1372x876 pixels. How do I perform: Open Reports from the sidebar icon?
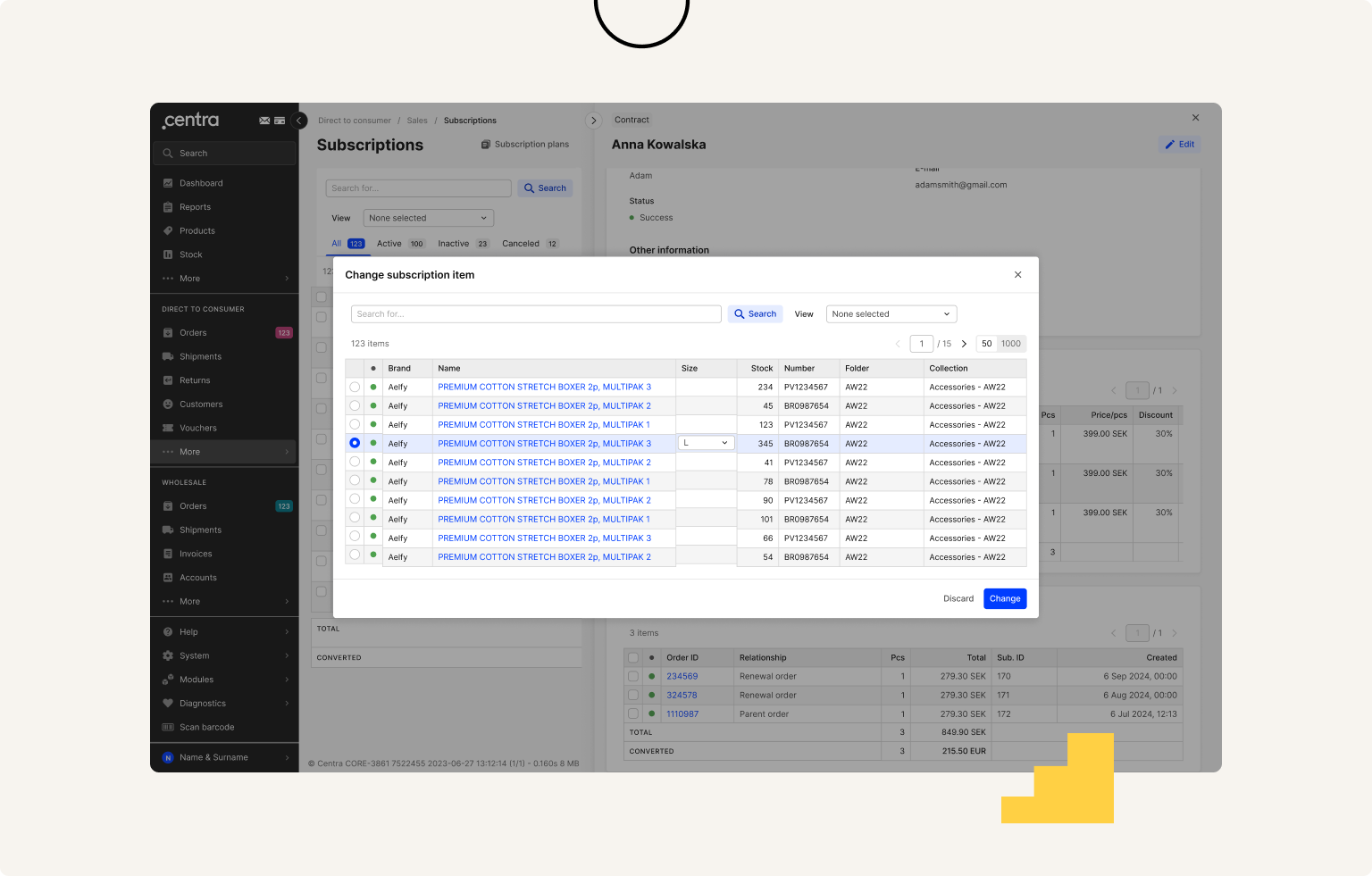168,207
